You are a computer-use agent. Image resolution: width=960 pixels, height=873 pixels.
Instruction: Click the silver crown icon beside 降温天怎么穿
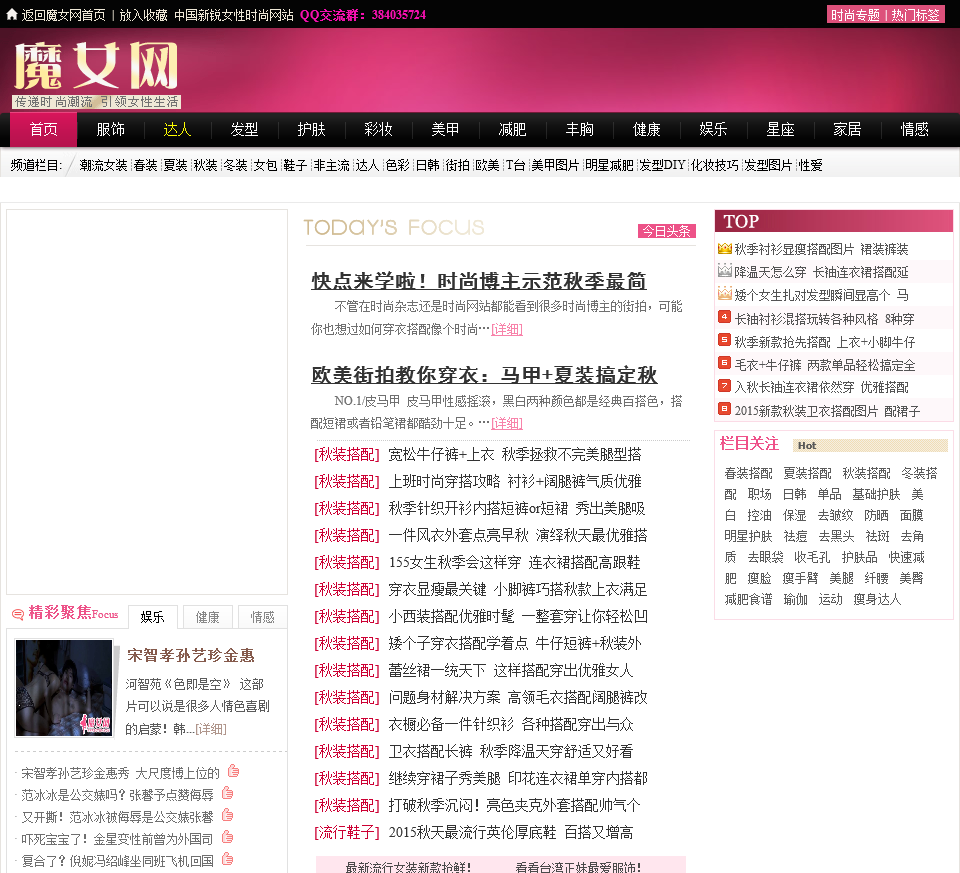pos(724,271)
